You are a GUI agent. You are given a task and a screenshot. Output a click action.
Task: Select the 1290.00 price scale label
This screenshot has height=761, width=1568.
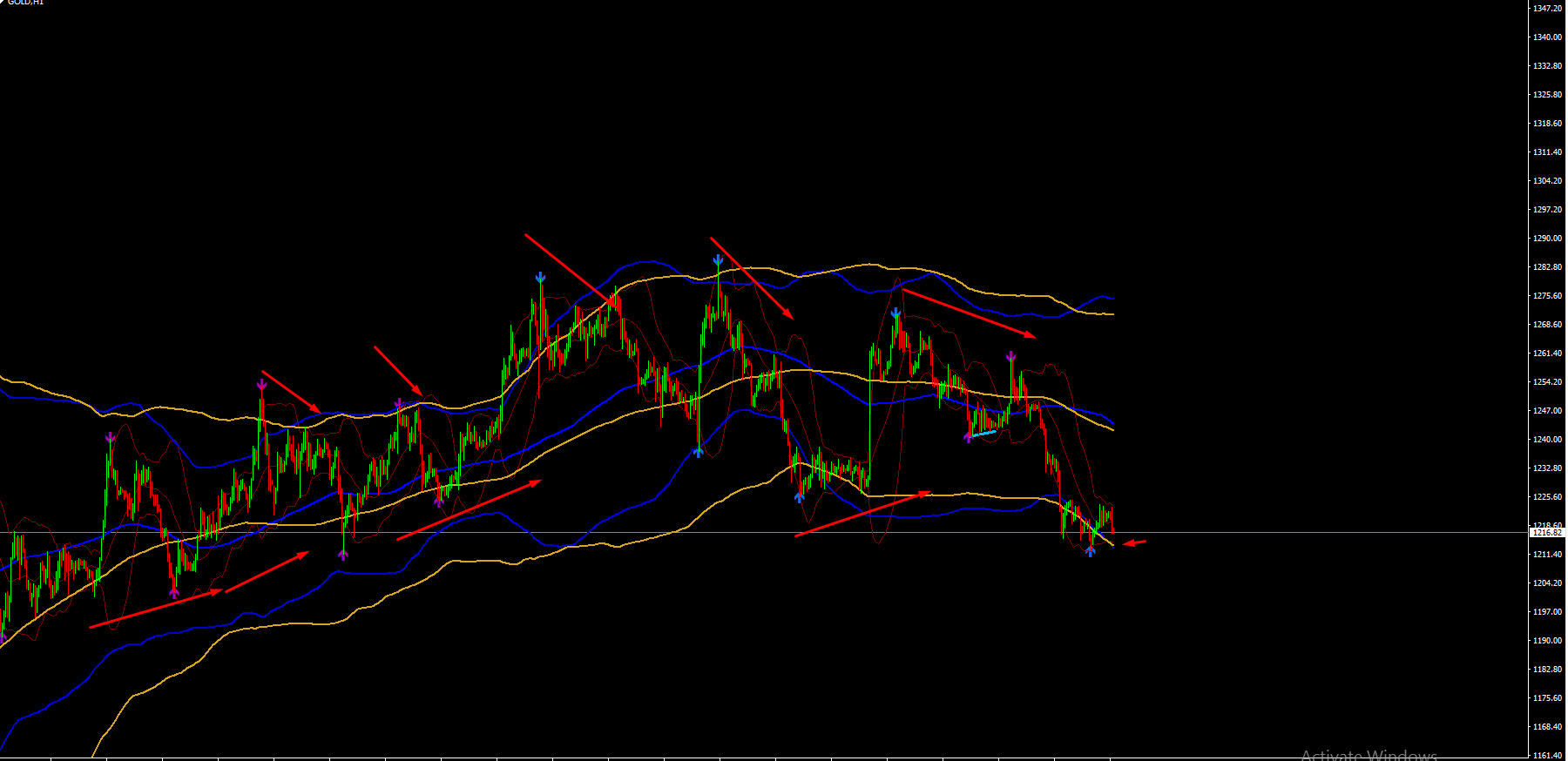[1547, 239]
